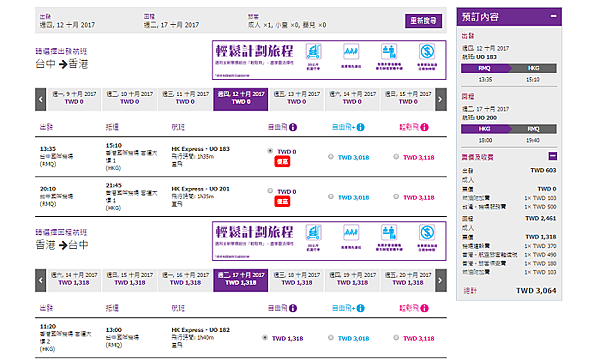Select the TWD 3,018 fare for flight UO 183
This screenshot has width=600, height=362.
[x=331, y=157]
